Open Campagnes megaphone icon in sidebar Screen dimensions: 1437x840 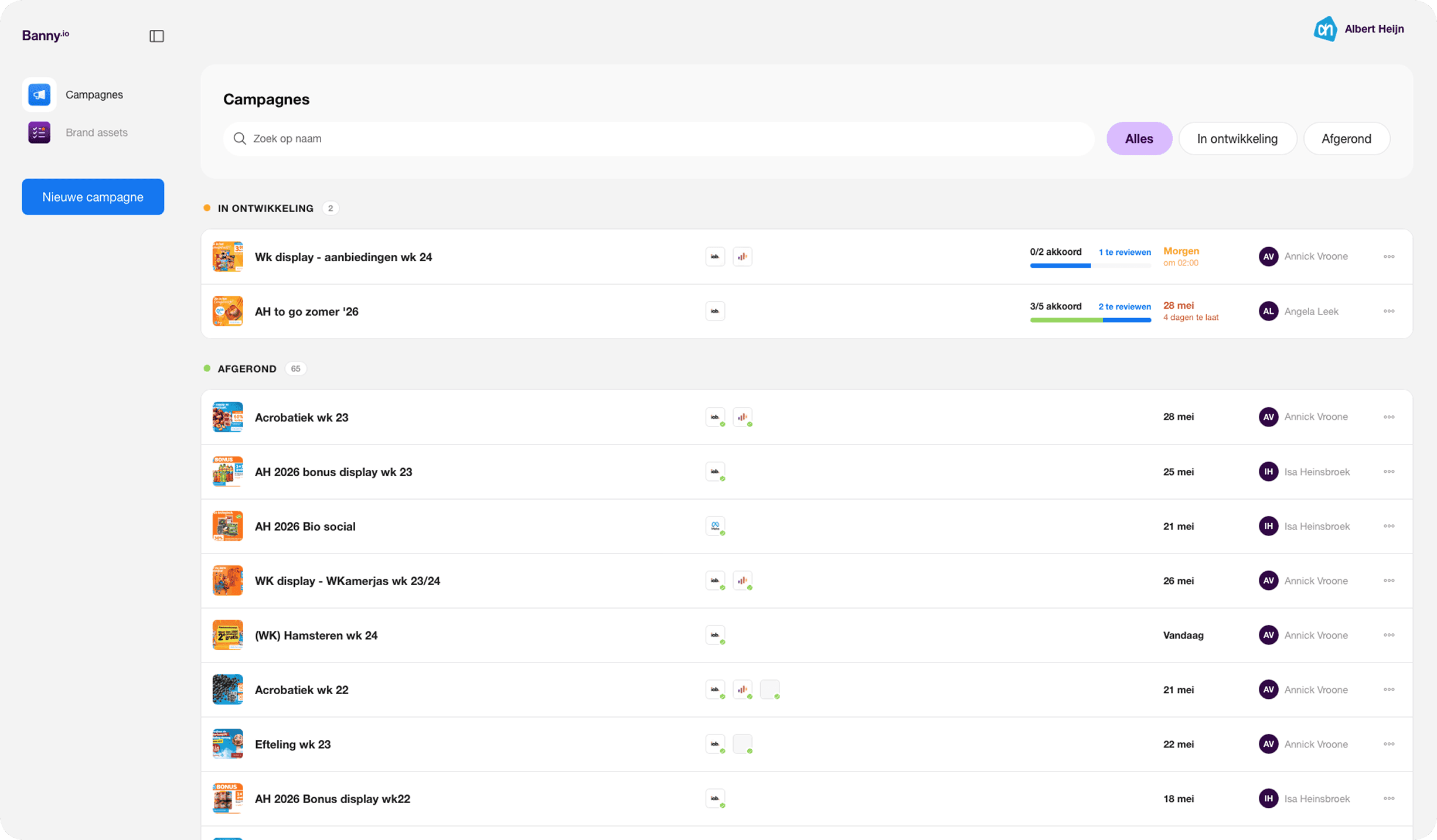tap(39, 94)
